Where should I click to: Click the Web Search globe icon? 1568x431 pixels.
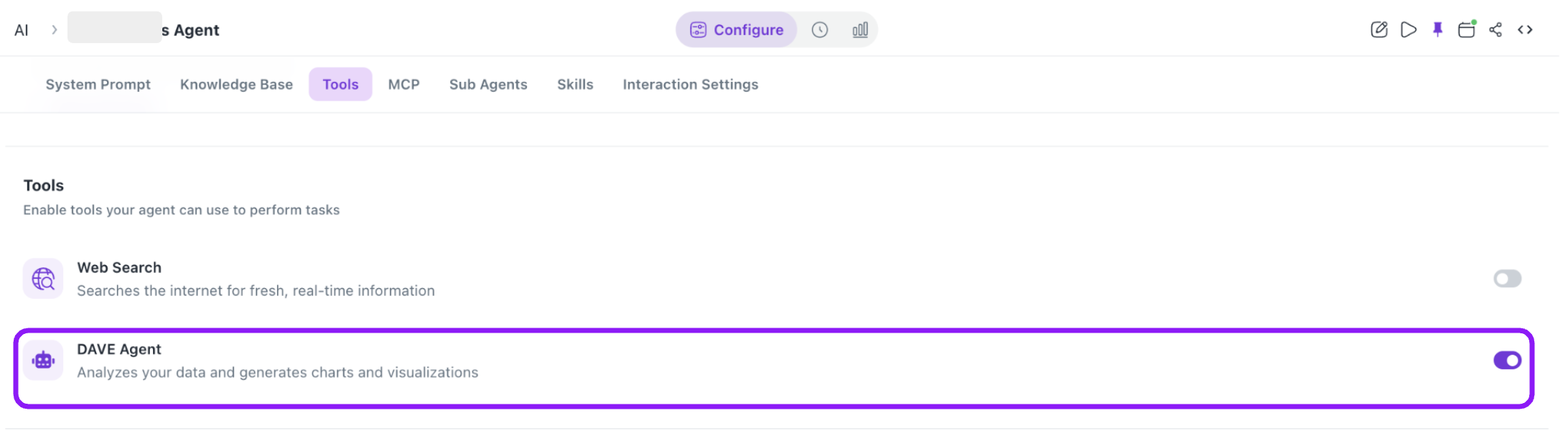43,279
